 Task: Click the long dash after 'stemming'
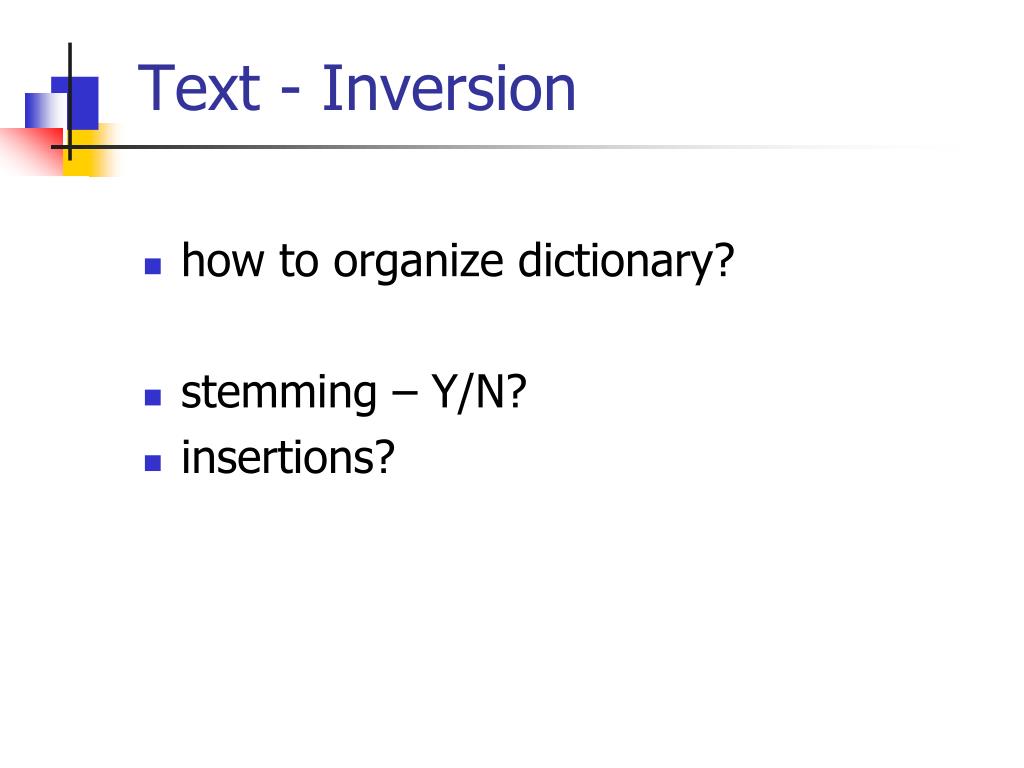404,396
